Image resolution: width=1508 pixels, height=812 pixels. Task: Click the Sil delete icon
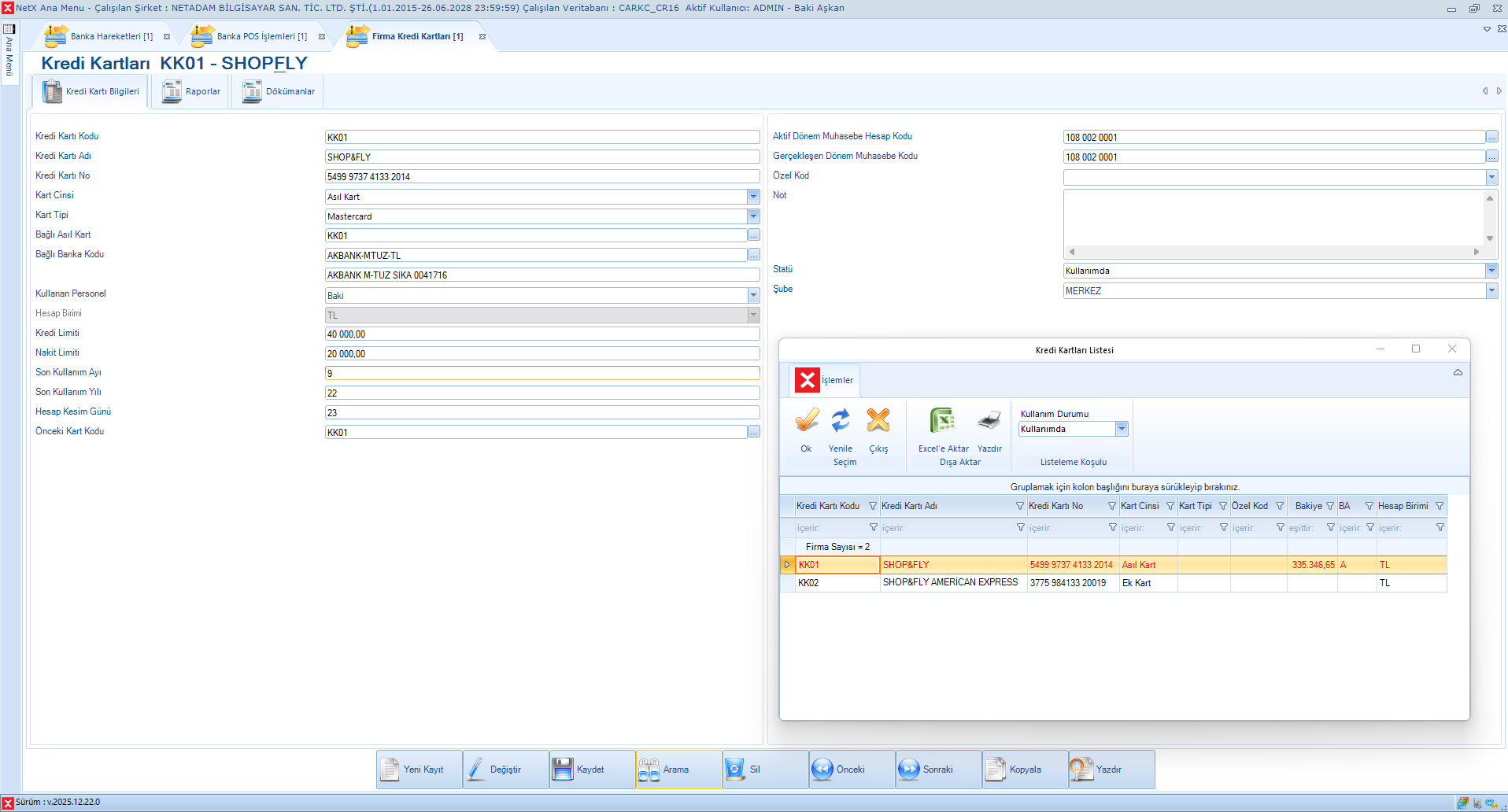point(735,769)
